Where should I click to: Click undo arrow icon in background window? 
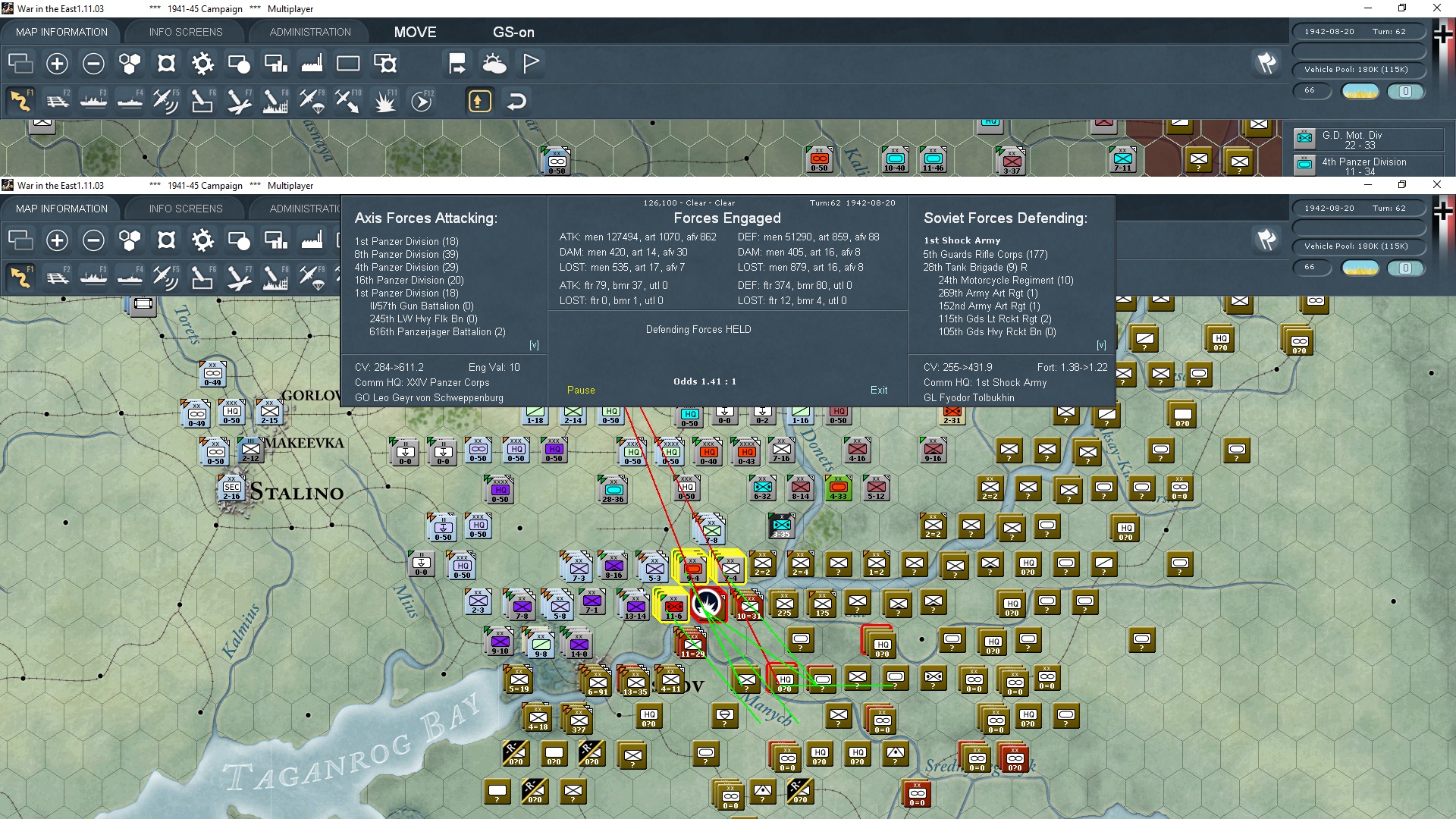516,101
